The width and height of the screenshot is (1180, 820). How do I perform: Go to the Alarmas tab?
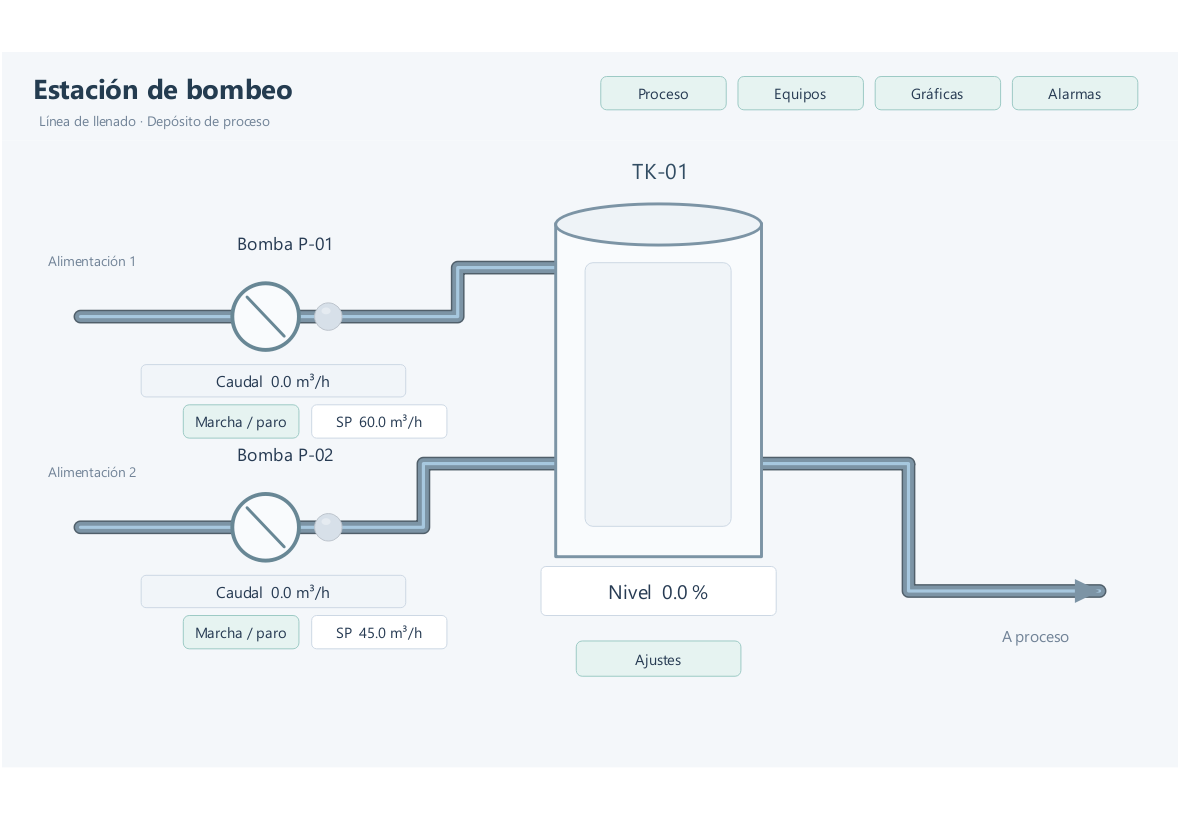click(x=1075, y=93)
